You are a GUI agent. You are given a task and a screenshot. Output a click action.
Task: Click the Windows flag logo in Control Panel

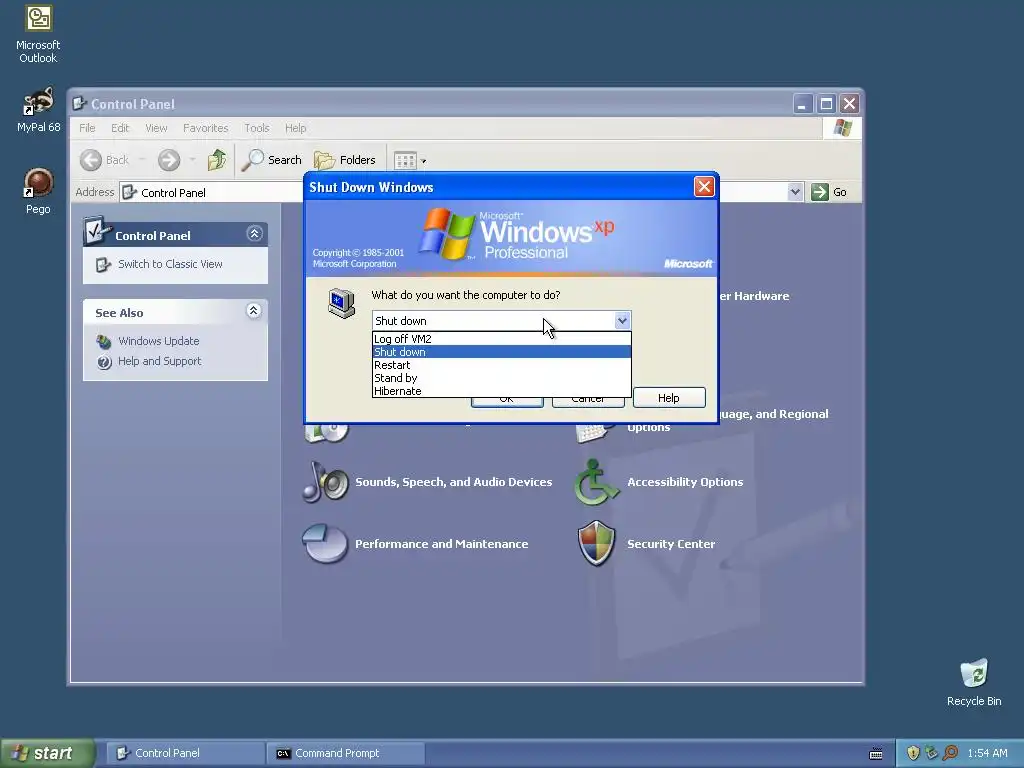pos(842,128)
